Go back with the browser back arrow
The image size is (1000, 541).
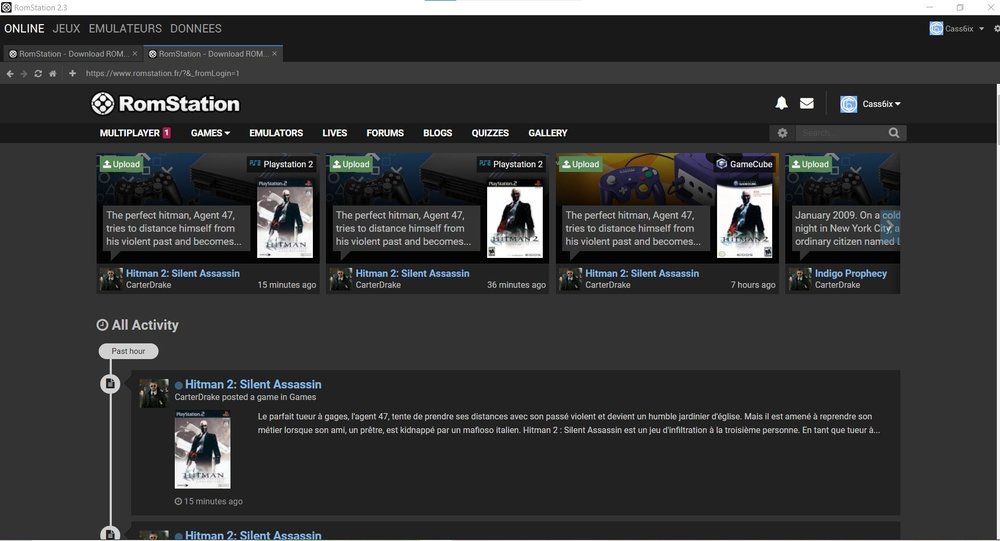[10, 73]
